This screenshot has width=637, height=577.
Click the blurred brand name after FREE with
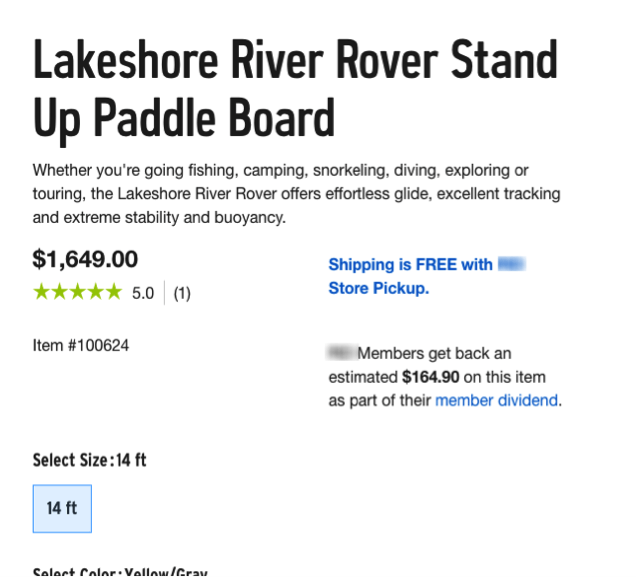(512, 264)
